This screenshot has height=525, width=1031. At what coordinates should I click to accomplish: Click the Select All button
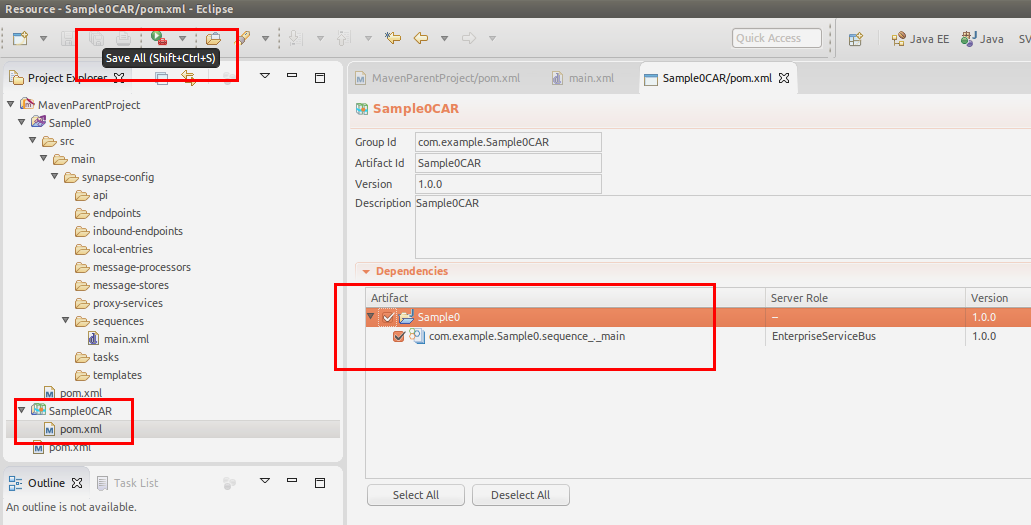[415, 495]
